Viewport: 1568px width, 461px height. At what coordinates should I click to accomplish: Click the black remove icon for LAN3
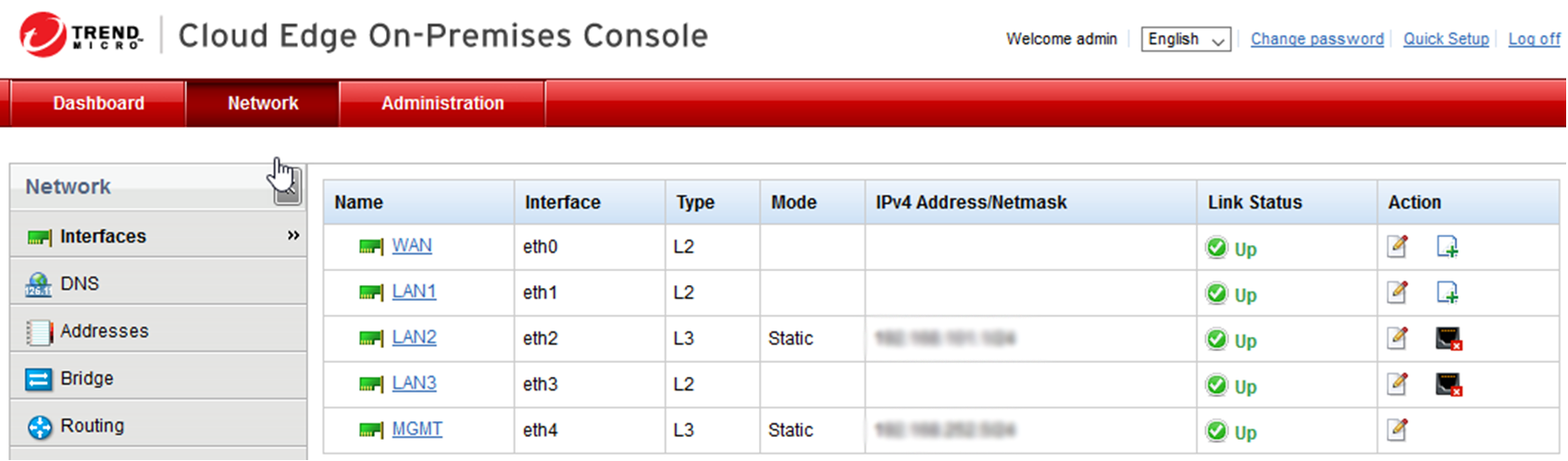tap(1448, 384)
